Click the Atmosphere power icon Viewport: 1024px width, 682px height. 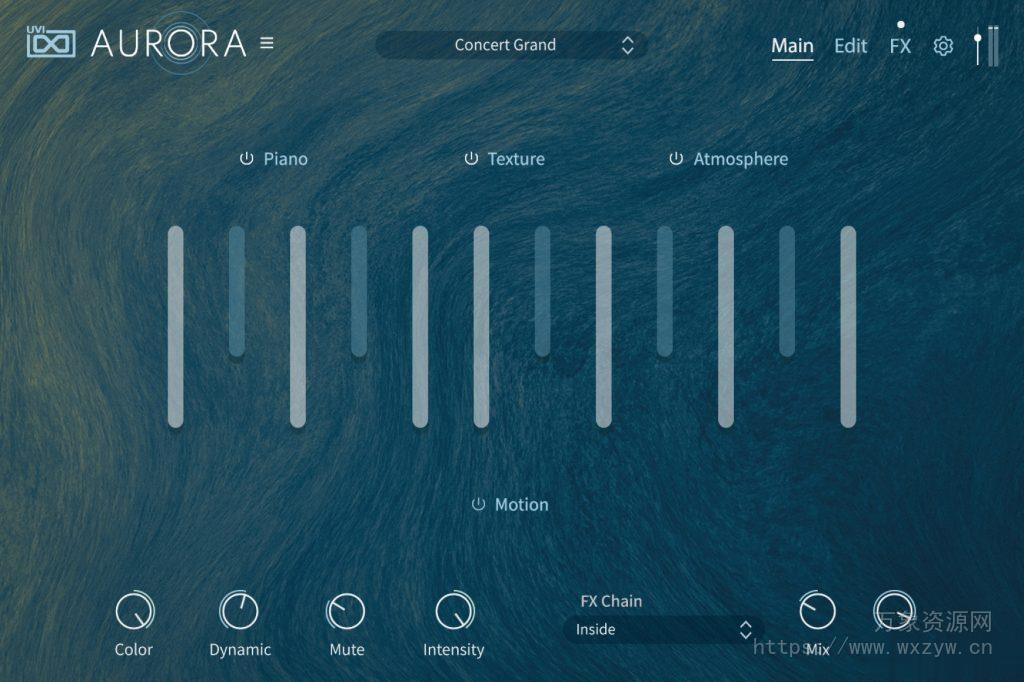(x=677, y=158)
